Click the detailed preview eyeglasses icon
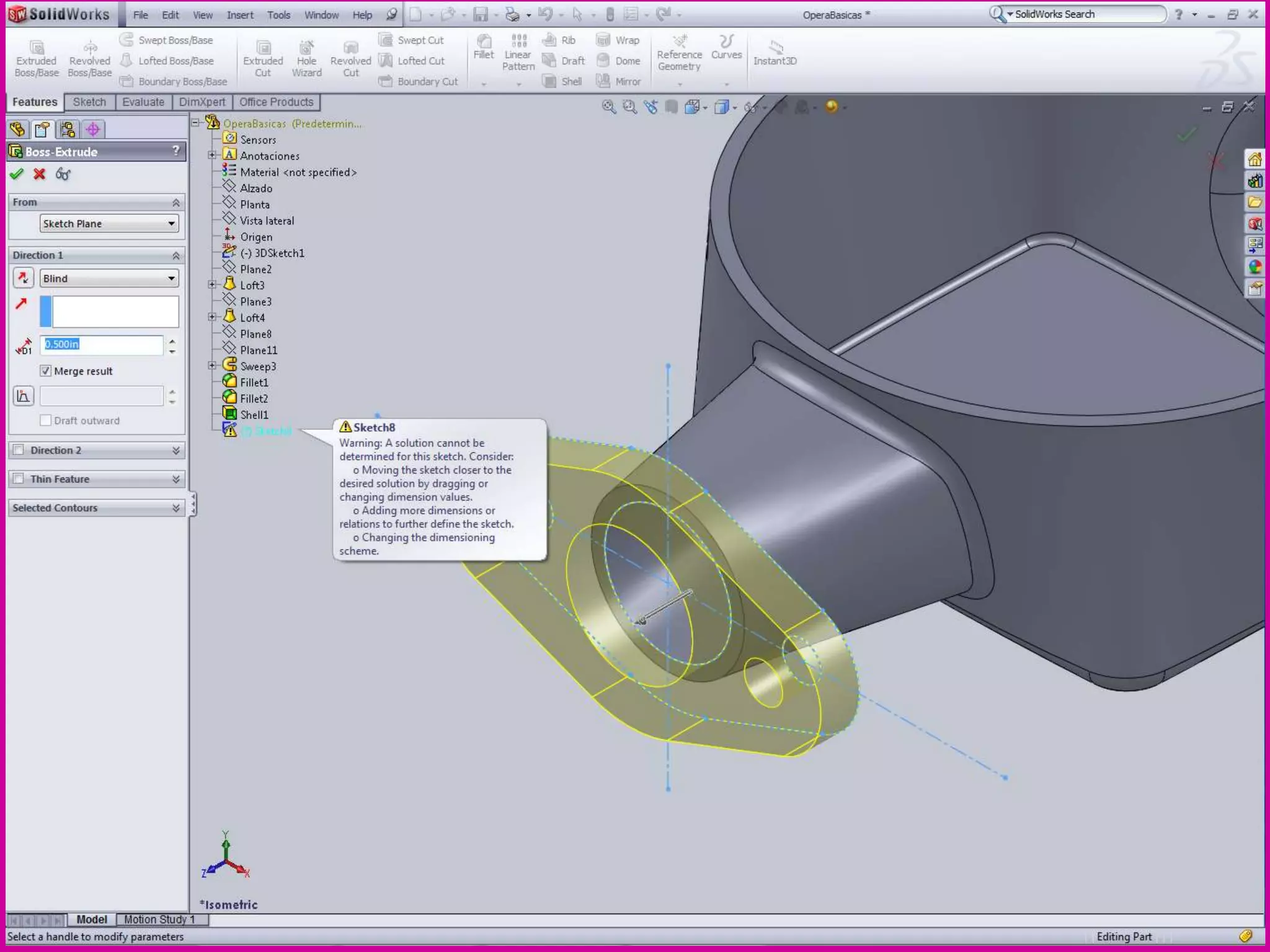The width and height of the screenshot is (1270, 952). [63, 174]
